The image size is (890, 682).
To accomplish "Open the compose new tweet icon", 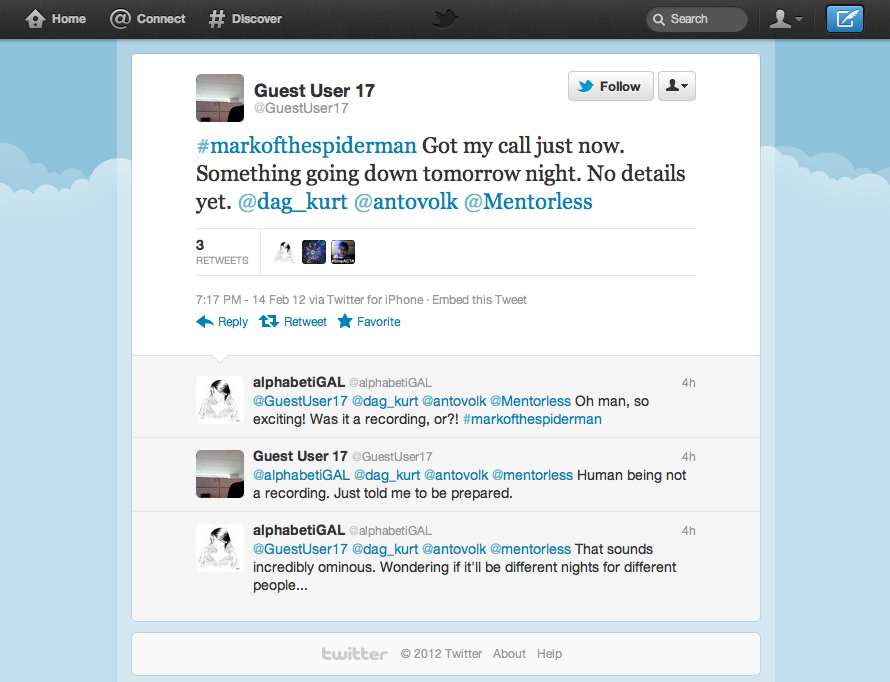I will coord(844,19).
